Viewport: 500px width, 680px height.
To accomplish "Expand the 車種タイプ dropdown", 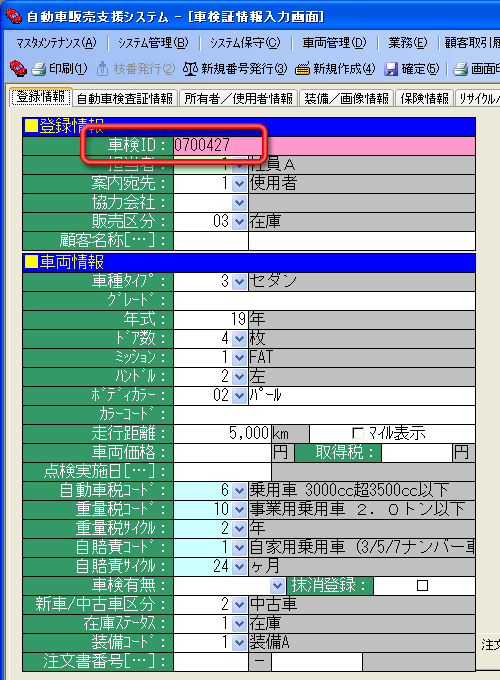I will point(239,281).
